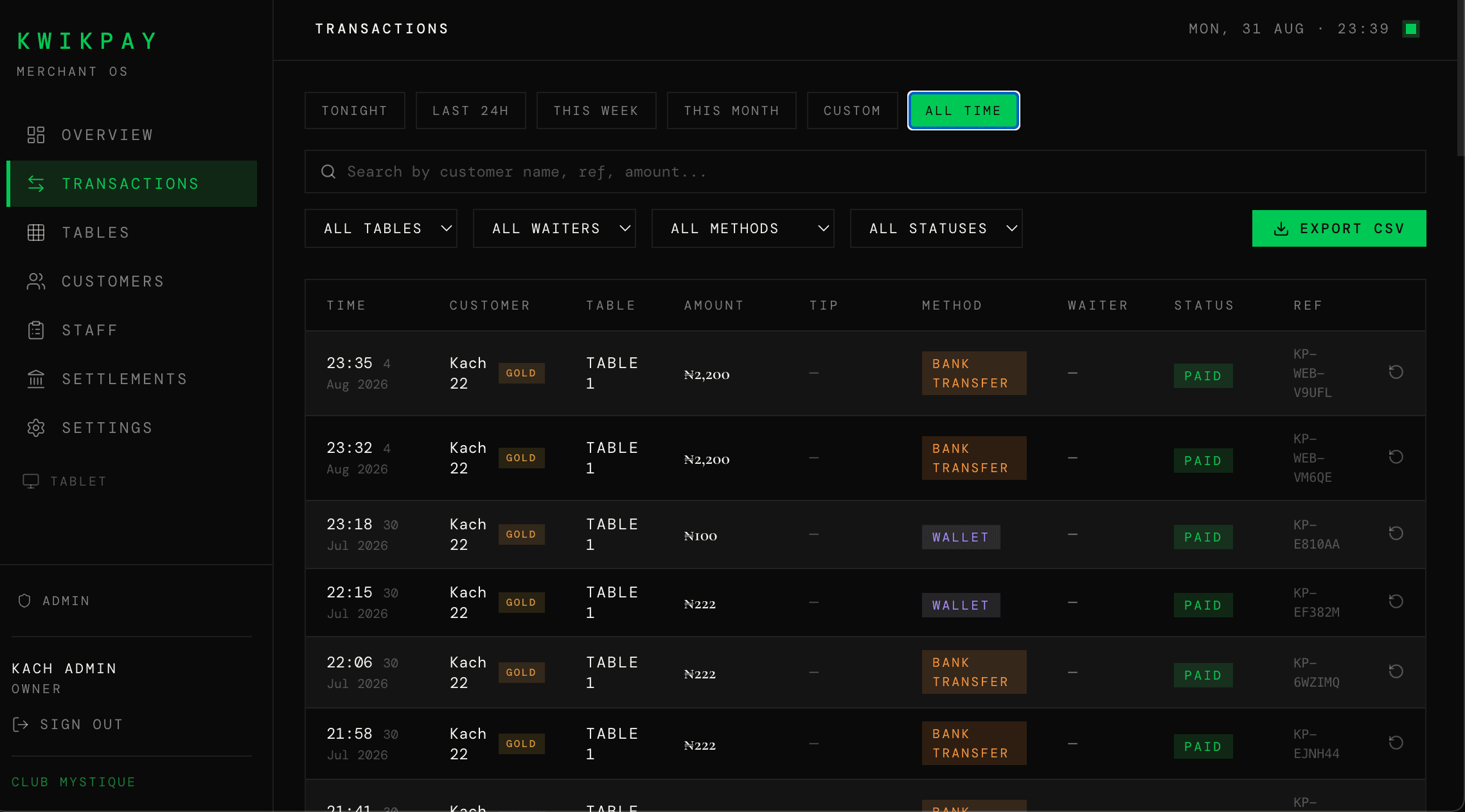Refund the KP-WEB-VM6QE transaction
Image resolution: width=1465 pixels, height=812 pixels.
[x=1396, y=457]
